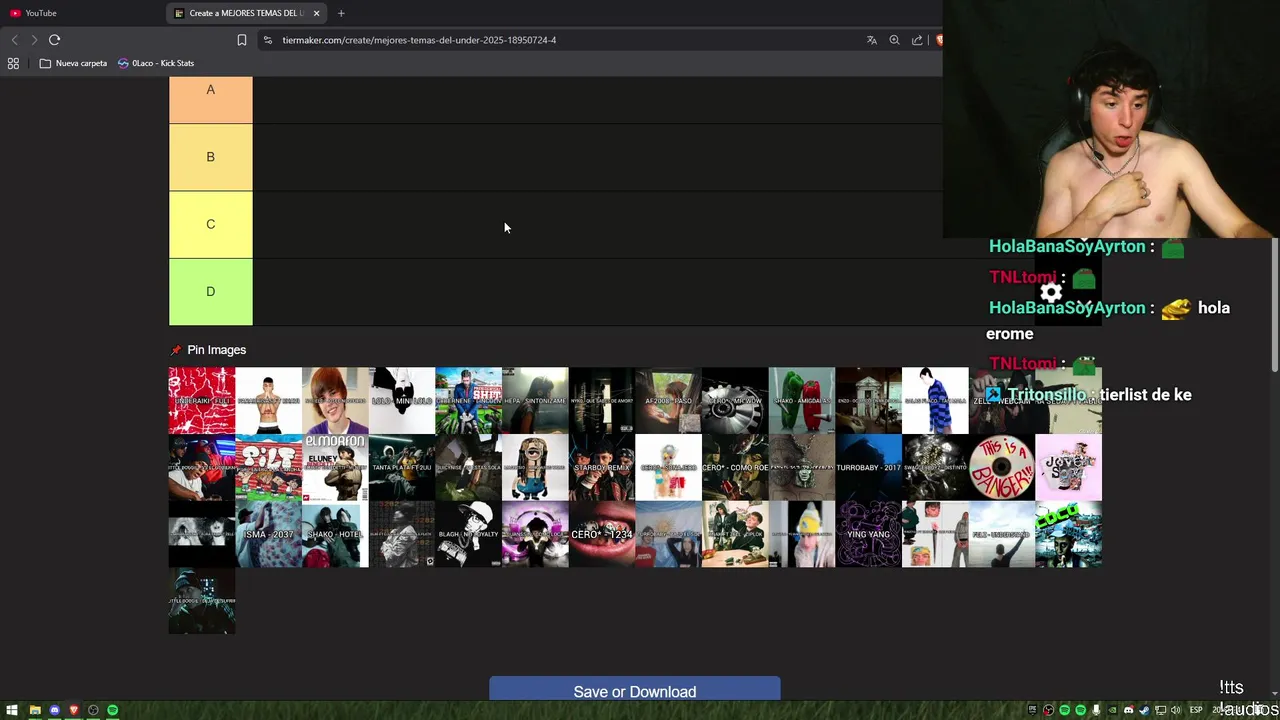
Task: Click the ESP language indicator in tray
Action: (x=1195, y=710)
